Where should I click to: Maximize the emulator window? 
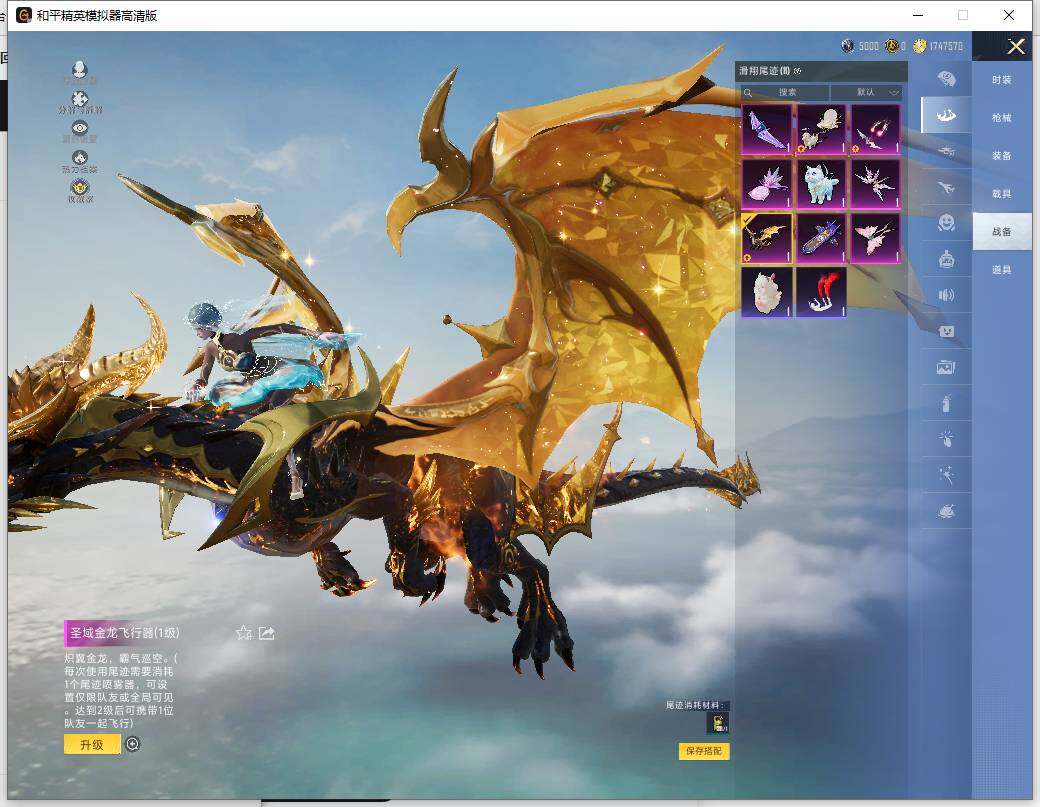coord(963,15)
